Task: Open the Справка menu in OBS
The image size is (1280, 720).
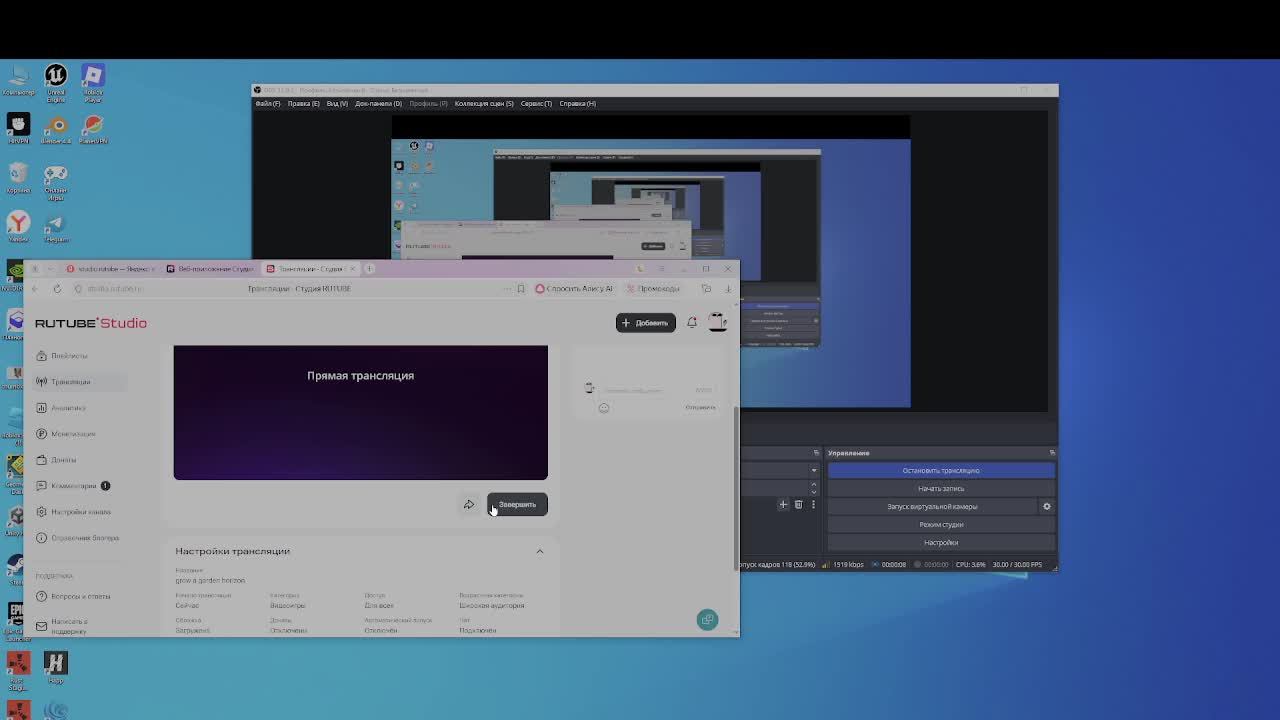Action: pos(577,103)
